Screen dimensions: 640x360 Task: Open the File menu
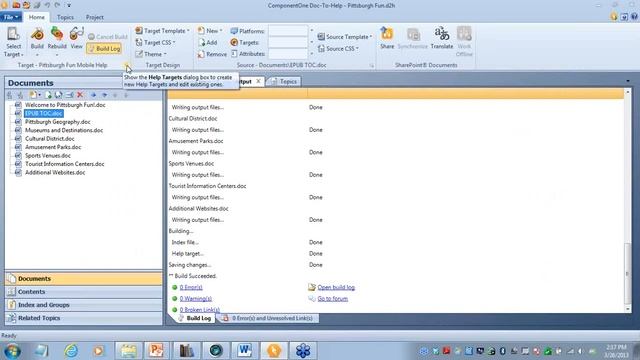(11, 17)
